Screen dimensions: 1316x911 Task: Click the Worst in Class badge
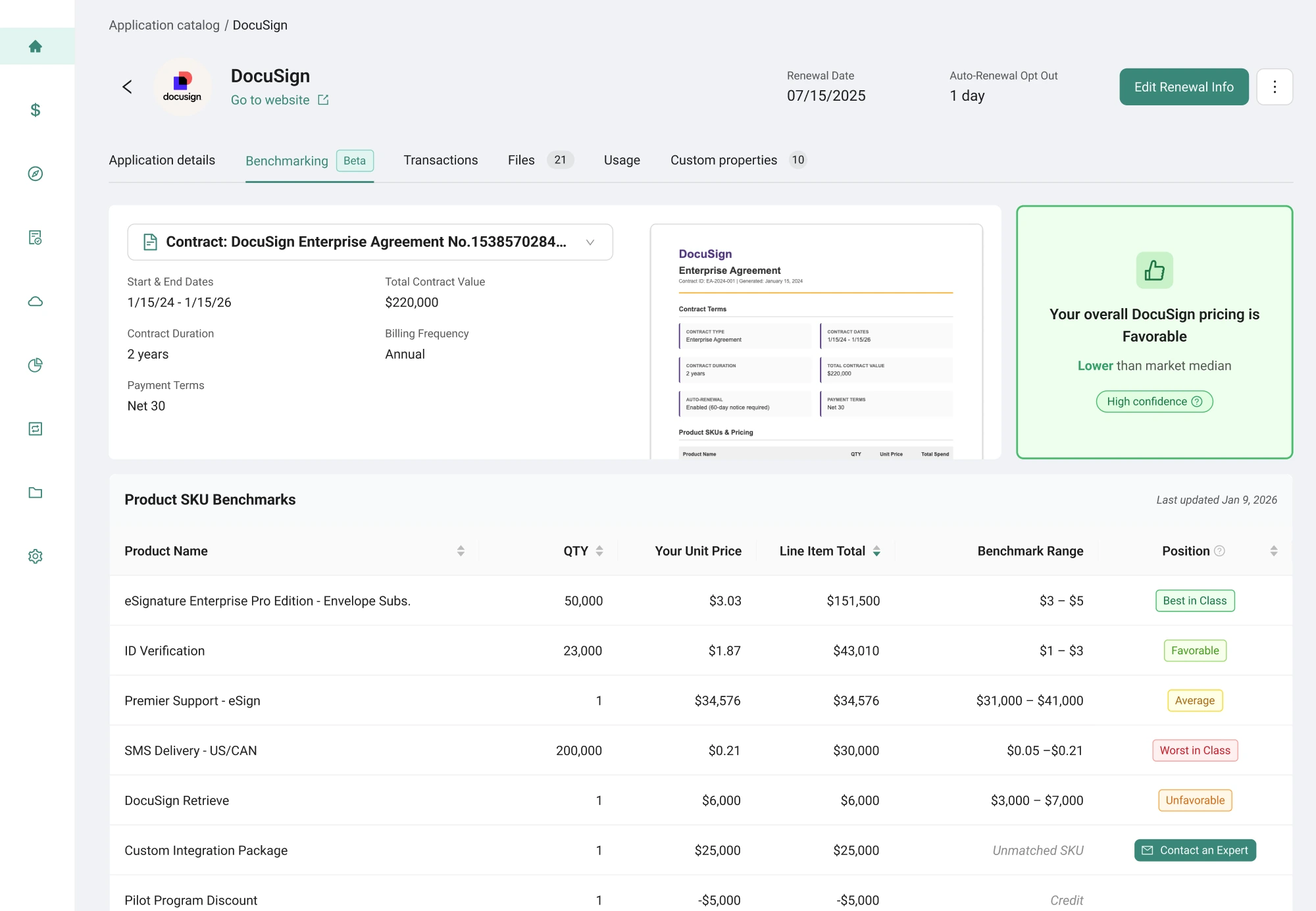pos(1195,750)
